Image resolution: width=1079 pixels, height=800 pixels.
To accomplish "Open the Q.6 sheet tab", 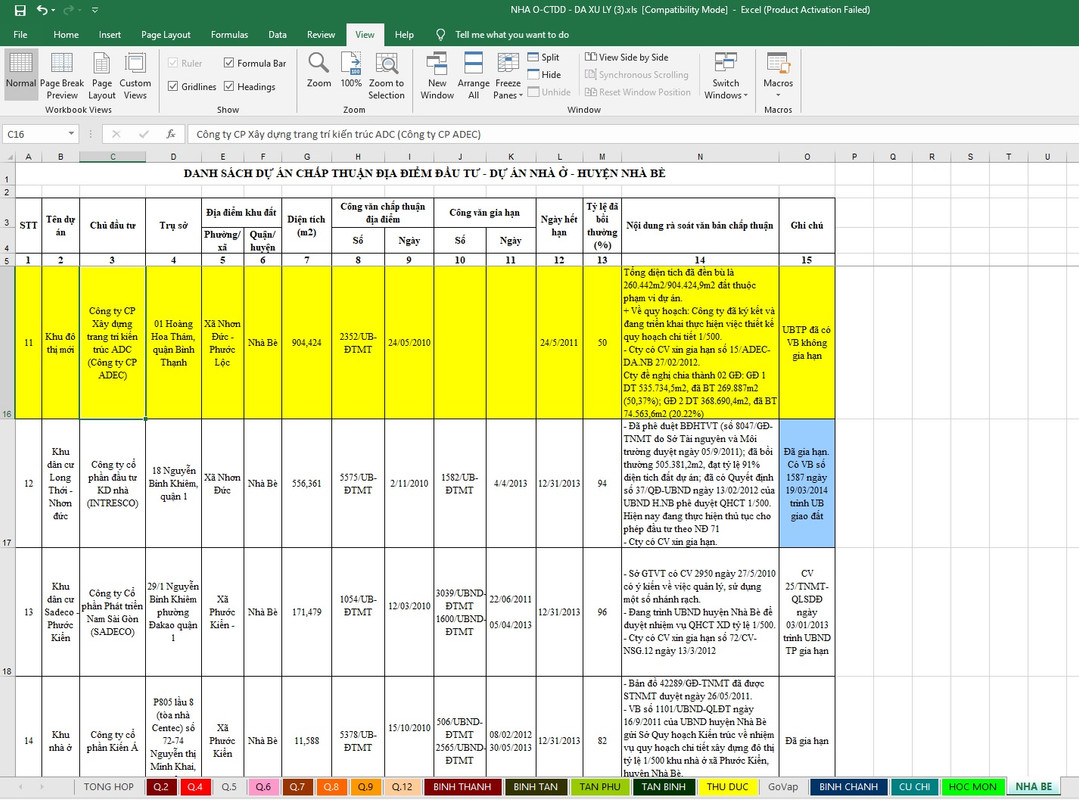I will click(263, 786).
